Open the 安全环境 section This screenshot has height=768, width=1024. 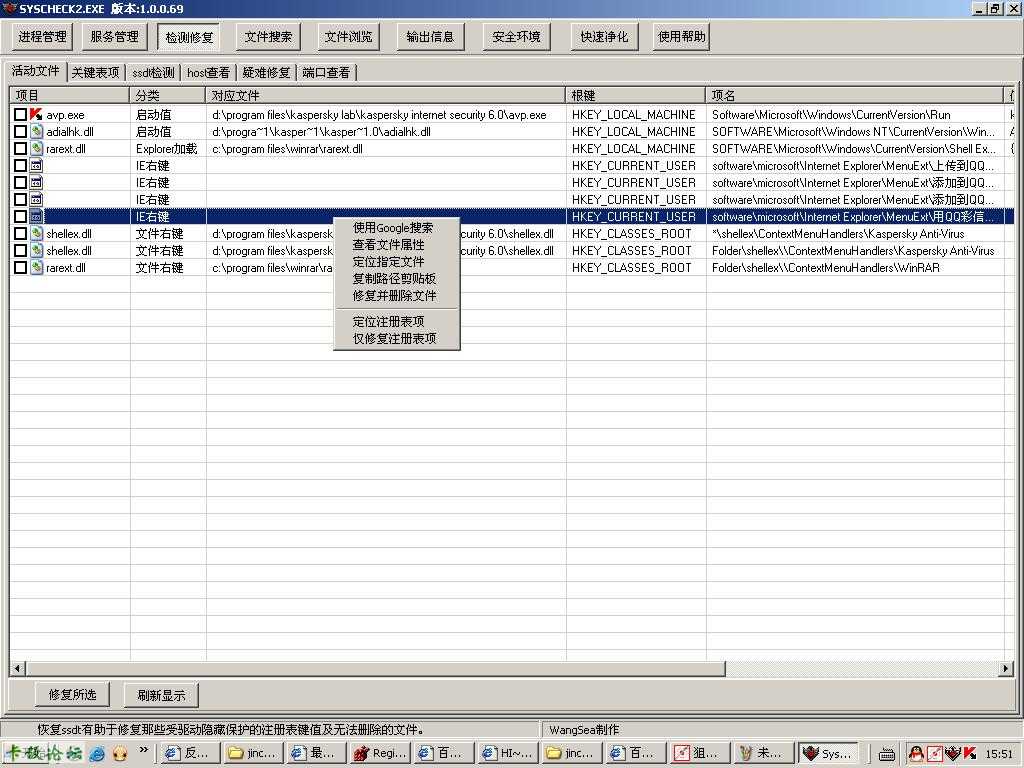(517, 37)
